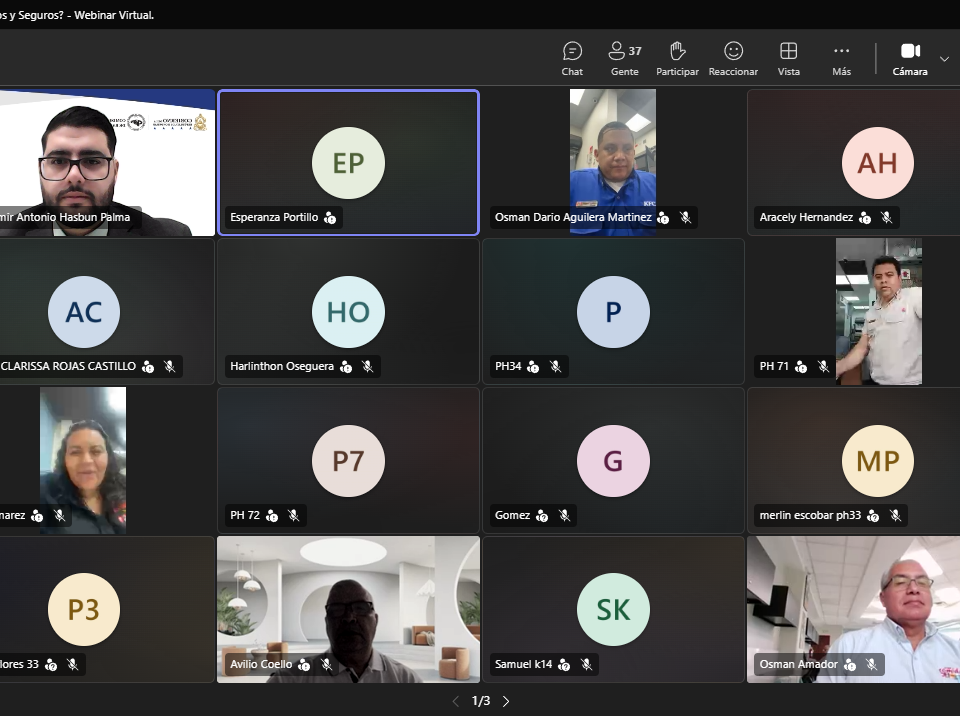Toggle the Cámara on or off
Image resolution: width=960 pixels, height=716 pixels.
coord(910,59)
